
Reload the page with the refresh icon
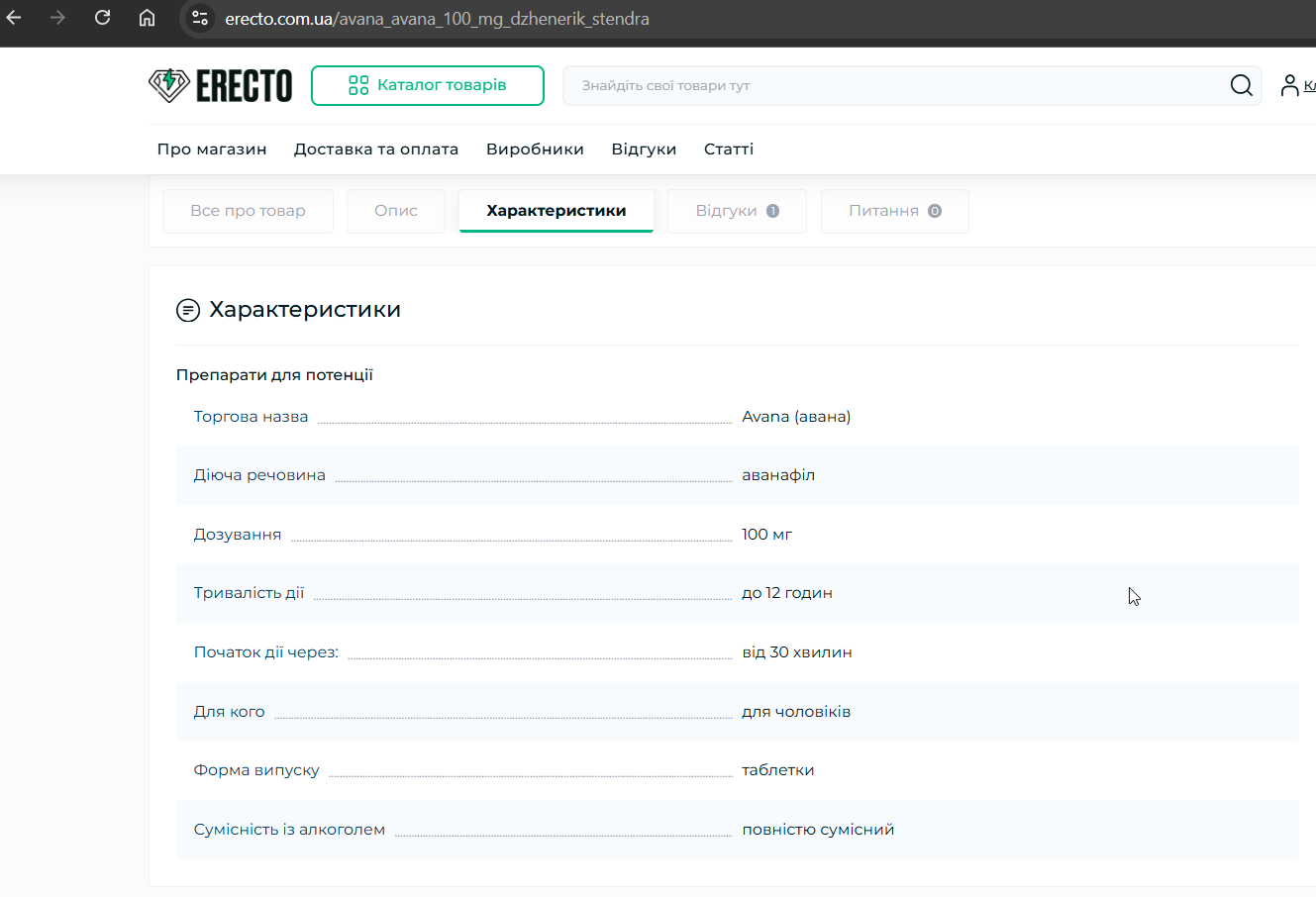pos(102,18)
